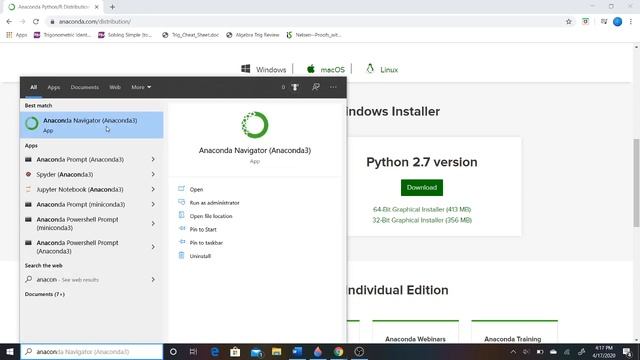Open Microsoft Store from the taskbar

pyautogui.click(x=235, y=352)
